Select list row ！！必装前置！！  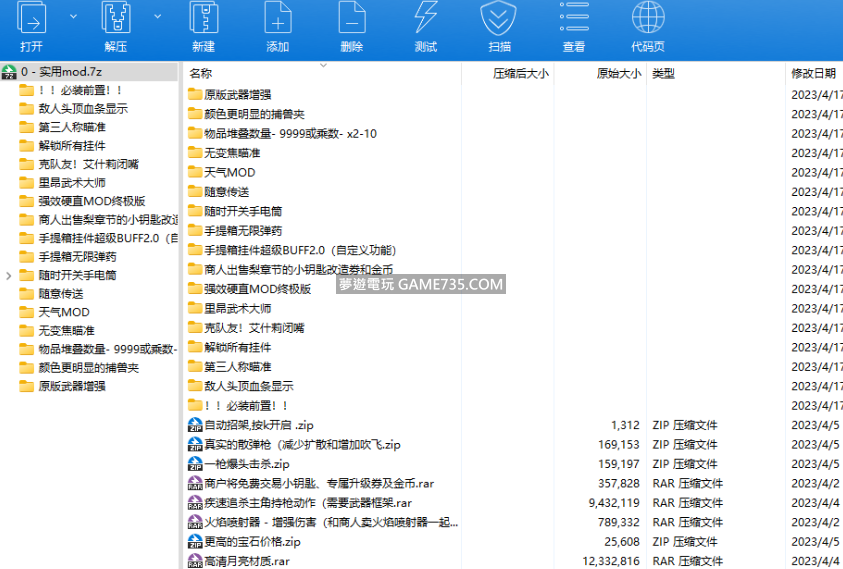pyautogui.click(x=513, y=406)
